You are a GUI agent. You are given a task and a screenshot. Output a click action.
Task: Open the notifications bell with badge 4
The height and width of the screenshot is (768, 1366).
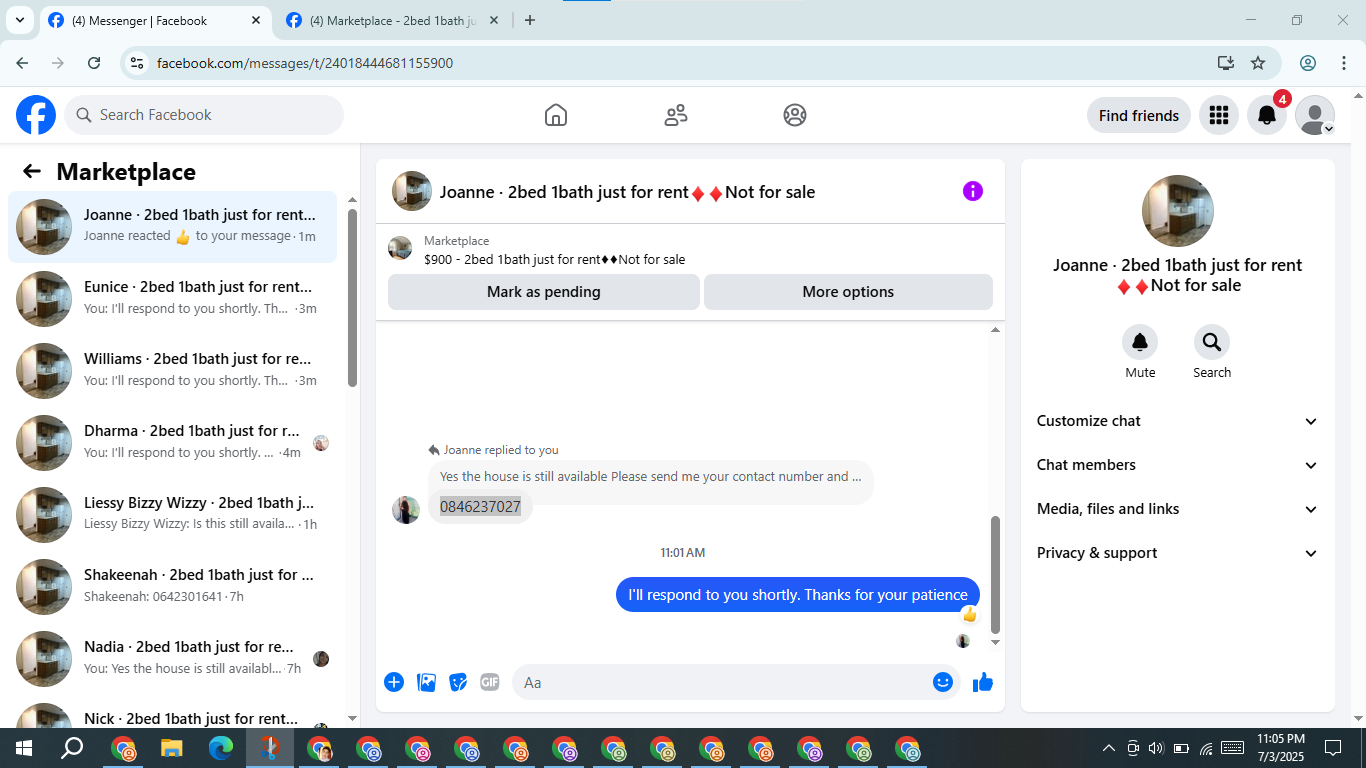(x=1267, y=115)
